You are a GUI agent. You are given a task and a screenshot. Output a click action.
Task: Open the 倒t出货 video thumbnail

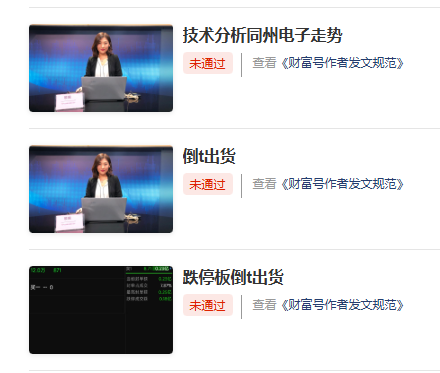[x=101, y=189]
